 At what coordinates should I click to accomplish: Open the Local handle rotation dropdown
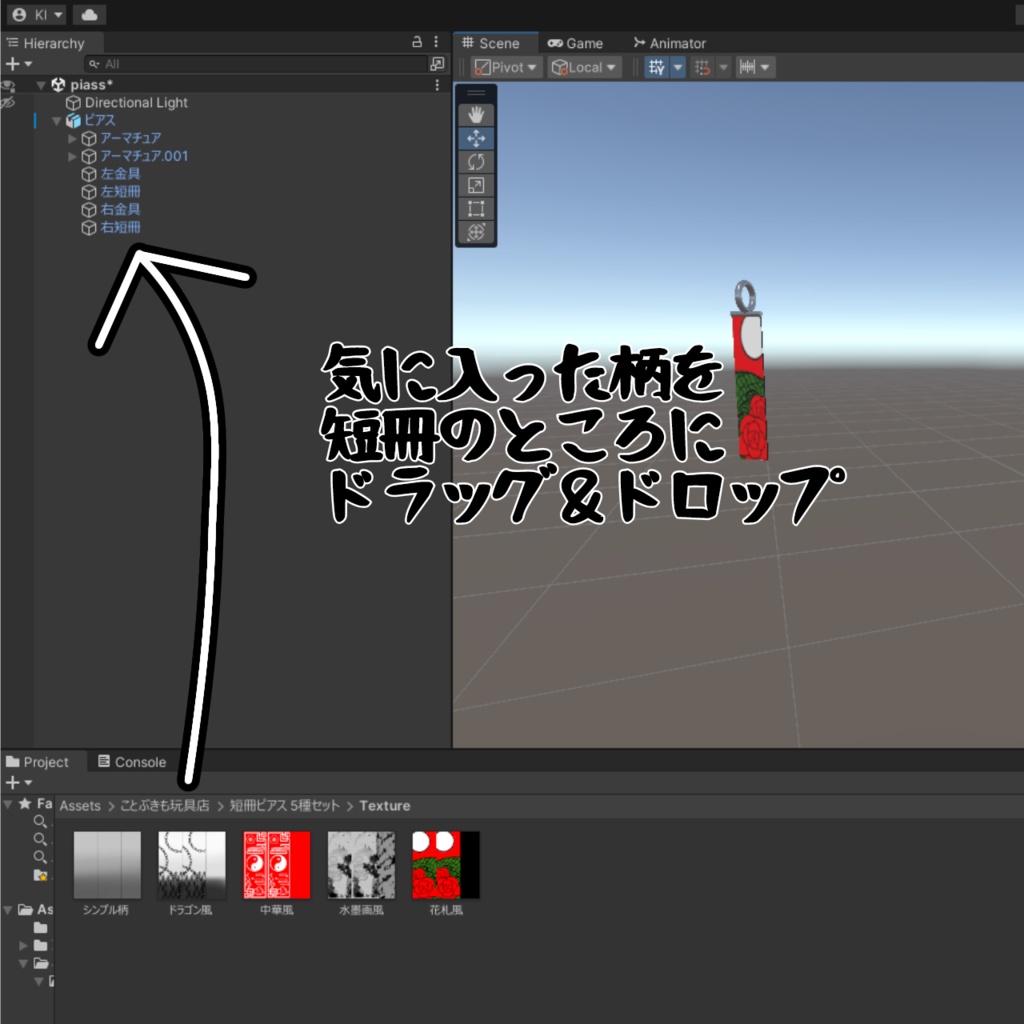point(582,67)
